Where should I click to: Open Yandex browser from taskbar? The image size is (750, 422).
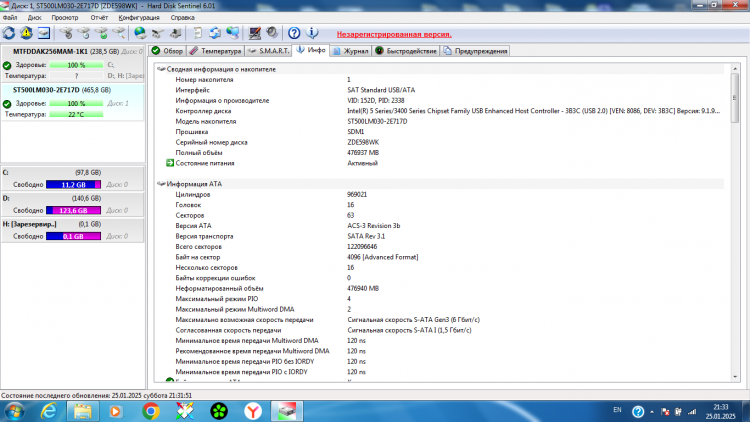253,411
